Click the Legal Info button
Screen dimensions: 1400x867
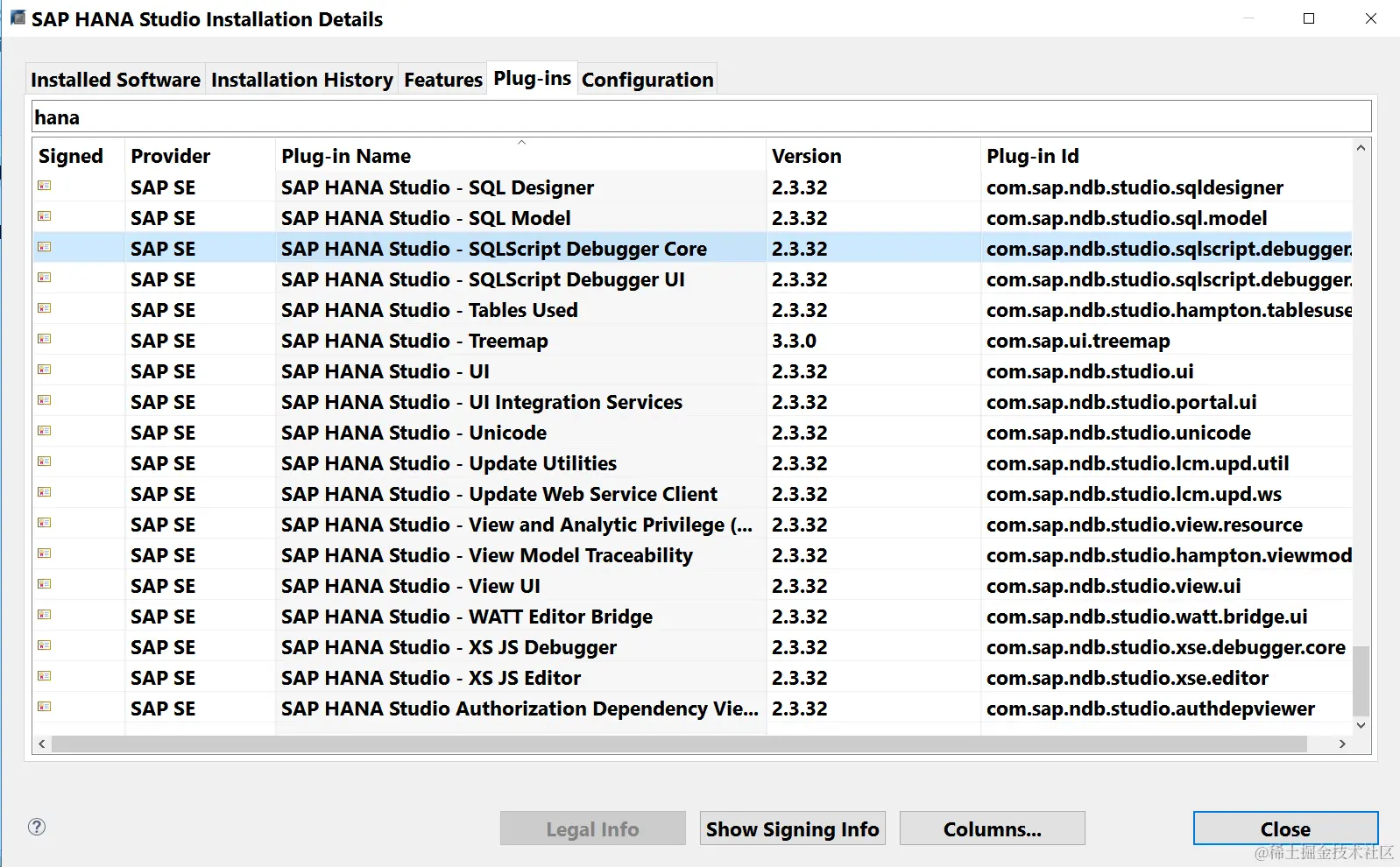(593, 828)
